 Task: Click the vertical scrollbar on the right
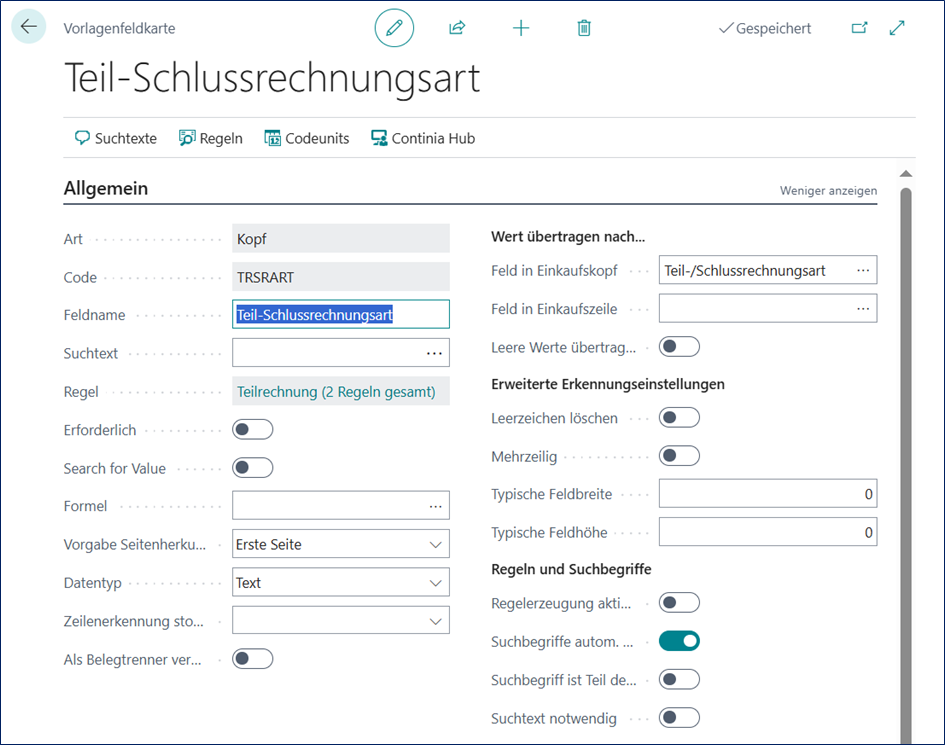pos(906,450)
